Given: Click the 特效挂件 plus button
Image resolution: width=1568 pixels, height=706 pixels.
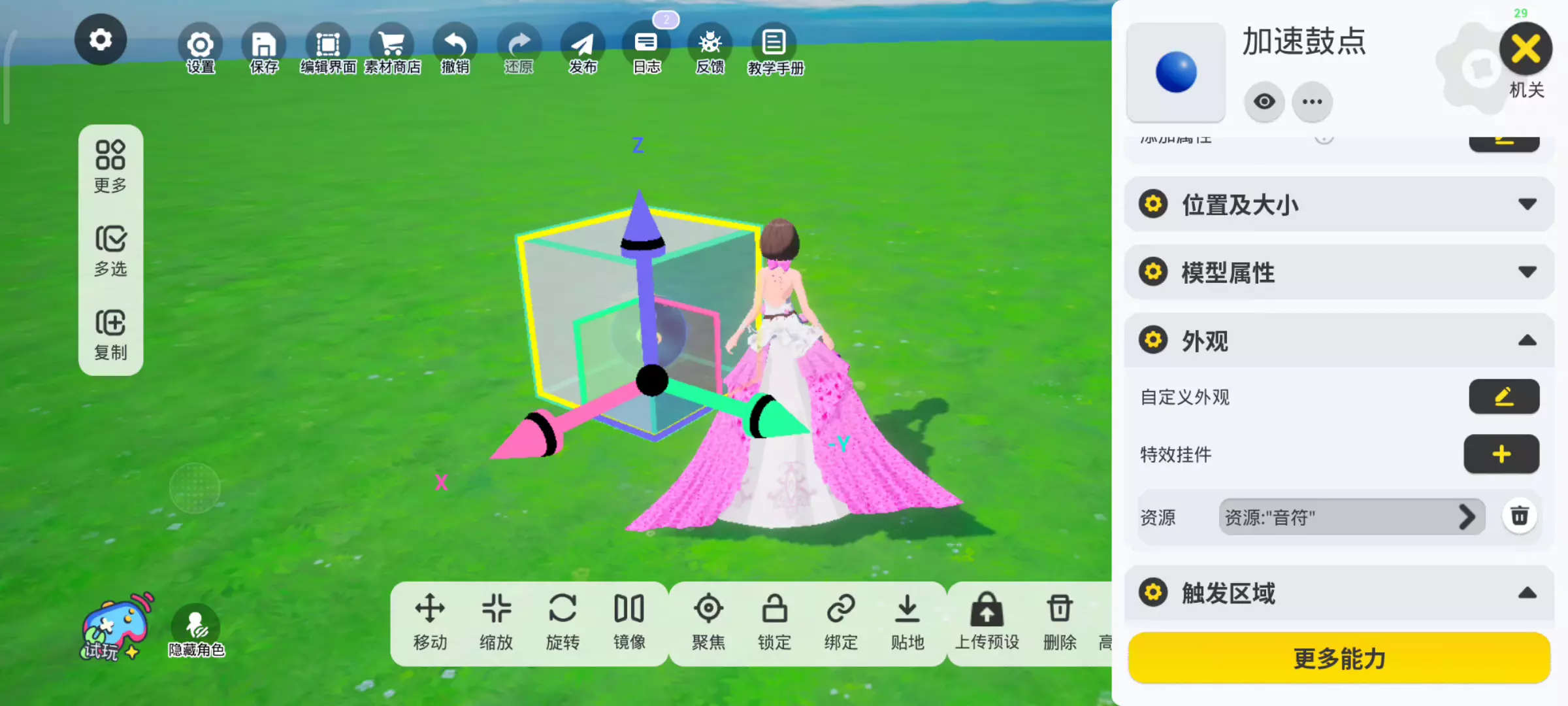Looking at the screenshot, I should (x=1501, y=454).
